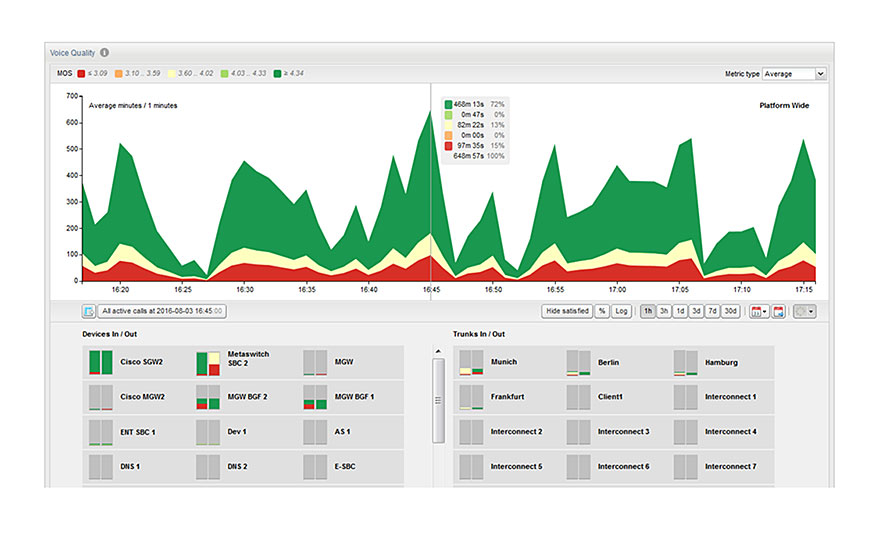The image size is (880, 533).
Task: Click the Average minutes / 1 minutes label
Action: [x=133, y=105]
